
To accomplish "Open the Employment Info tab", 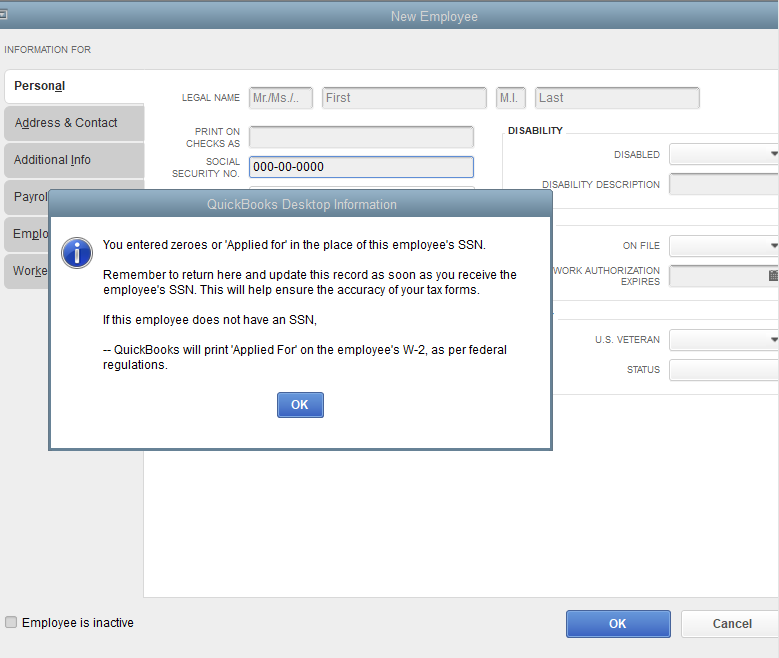I will point(27,234).
